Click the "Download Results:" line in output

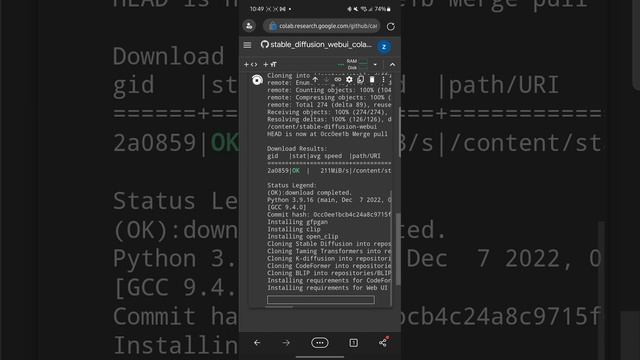tap(297, 149)
